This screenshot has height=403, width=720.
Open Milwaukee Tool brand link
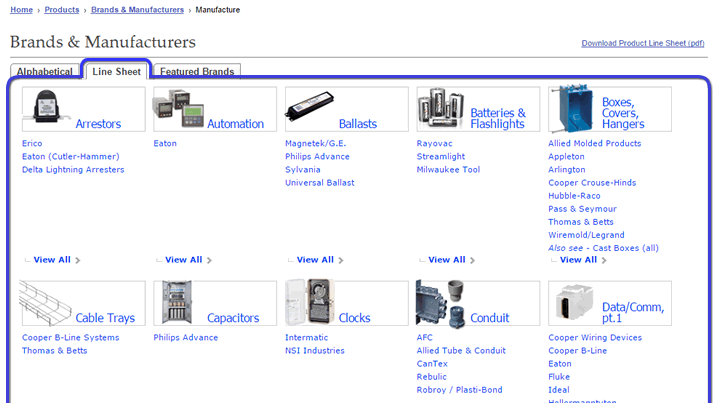[448, 169]
